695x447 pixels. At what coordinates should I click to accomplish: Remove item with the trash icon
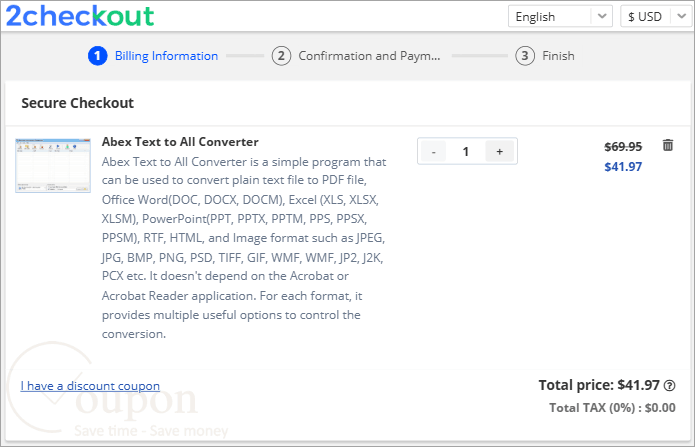[668, 145]
